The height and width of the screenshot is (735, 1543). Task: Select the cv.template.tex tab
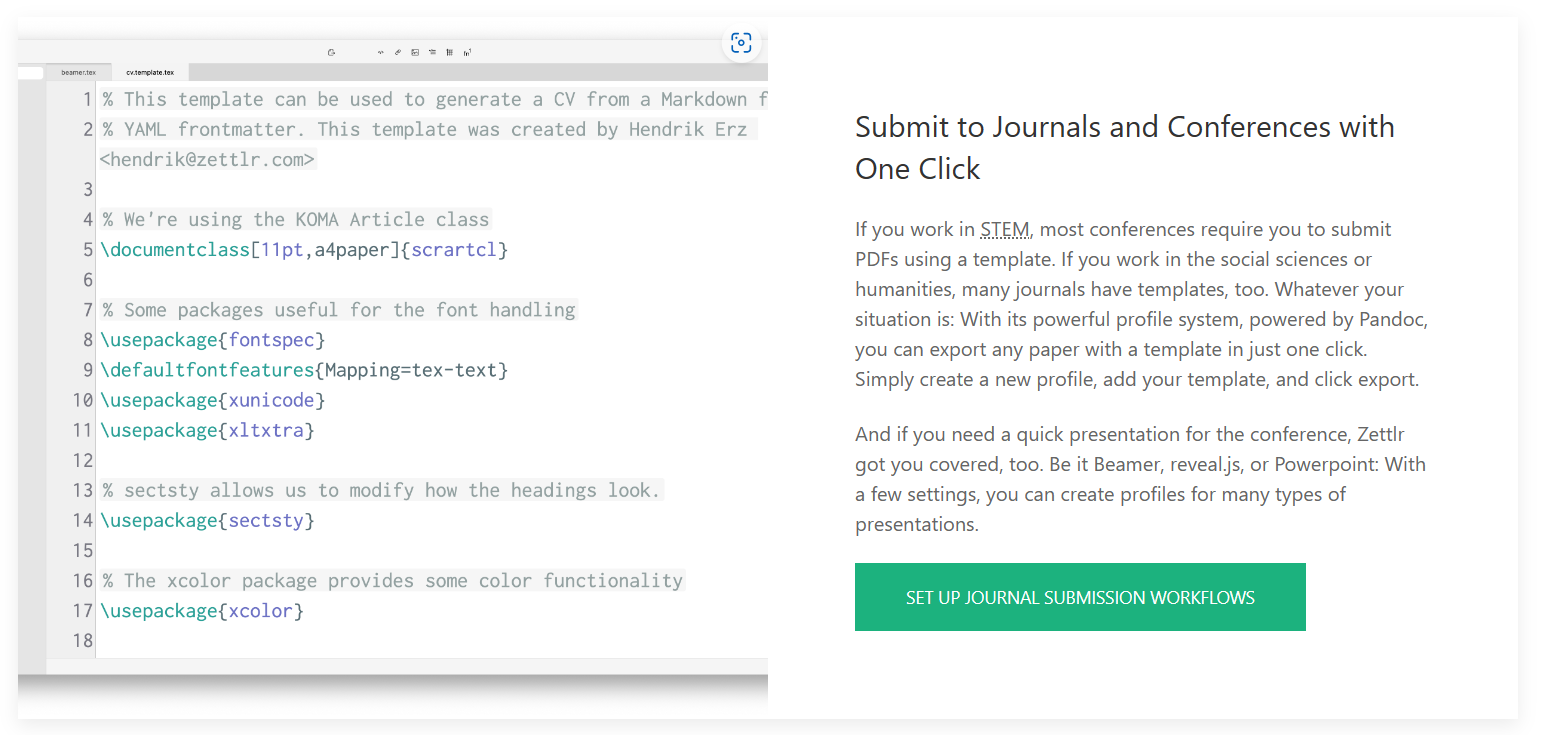coord(149,72)
